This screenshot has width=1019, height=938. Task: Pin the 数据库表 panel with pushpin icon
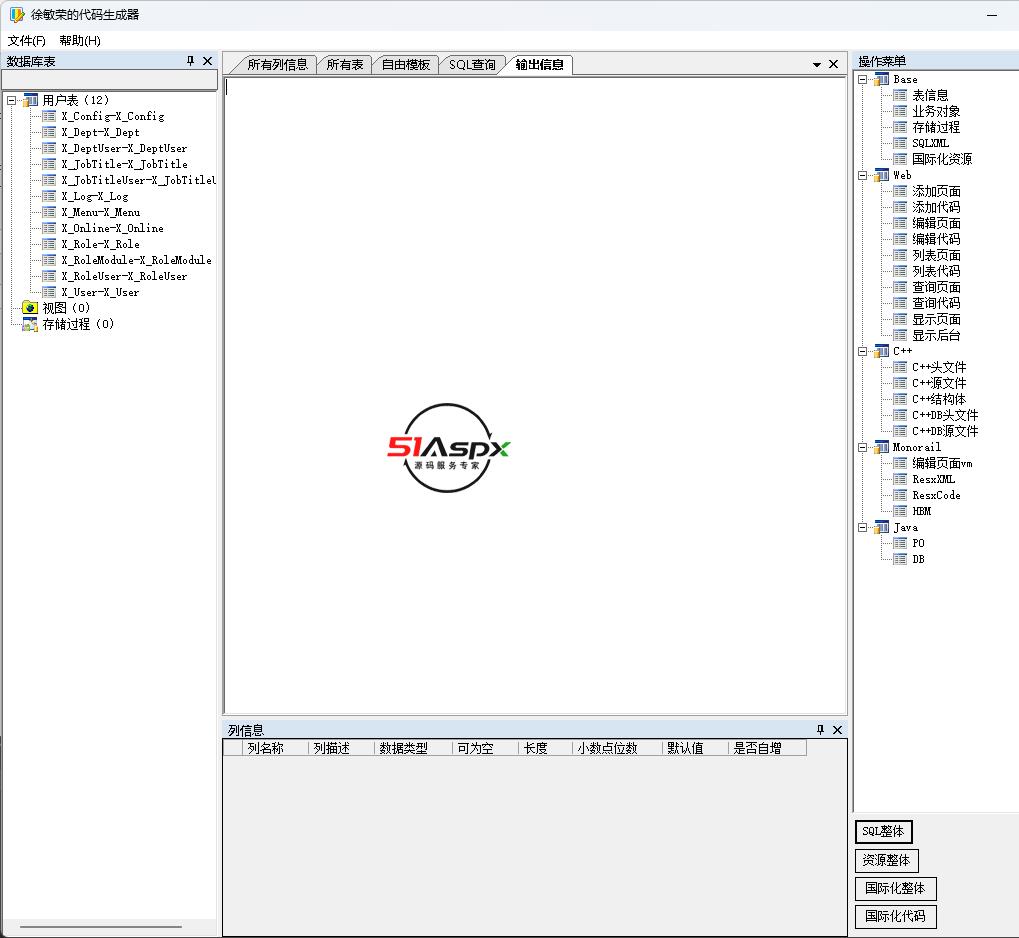pos(190,60)
